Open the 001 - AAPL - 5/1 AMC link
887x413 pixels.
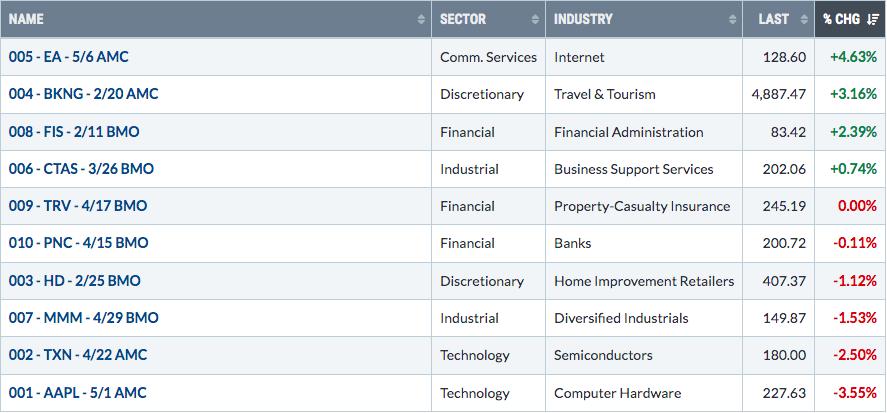[77, 393]
